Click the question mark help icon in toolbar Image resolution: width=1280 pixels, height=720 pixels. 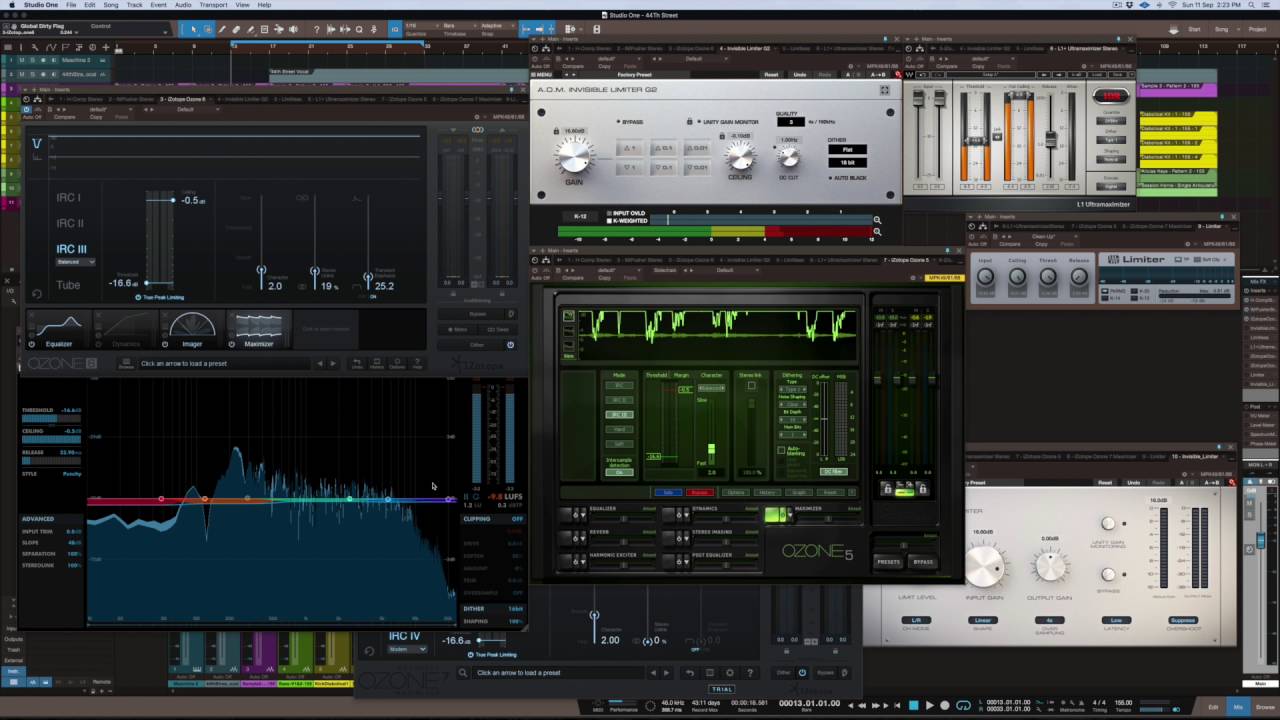coord(317,29)
